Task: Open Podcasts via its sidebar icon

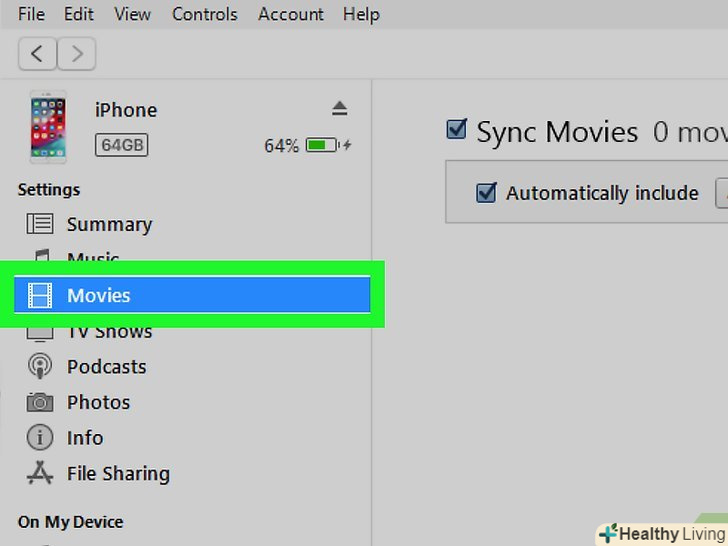Action: click(x=40, y=366)
